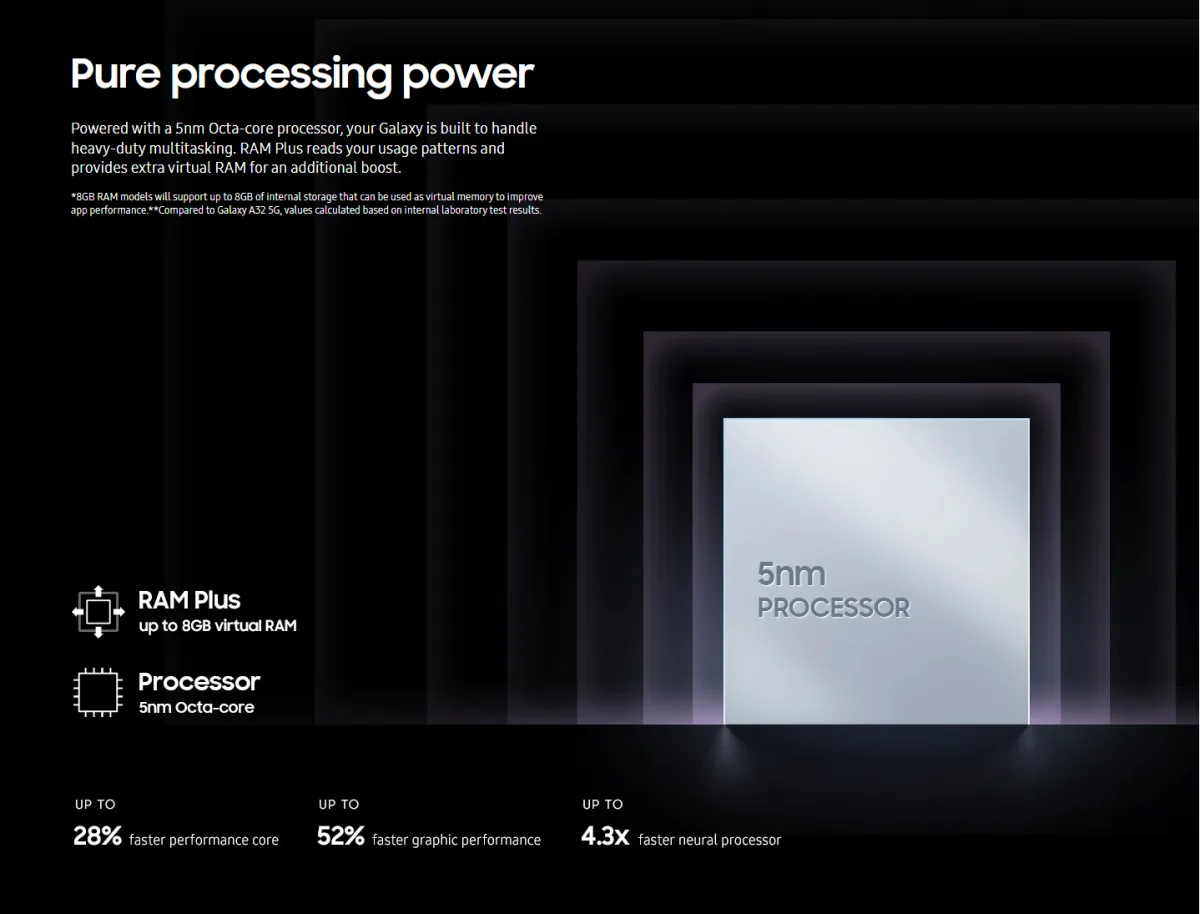1200x914 pixels.
Task: Click "UP TO" above the 28% figure
Action: tap(95, 804)
